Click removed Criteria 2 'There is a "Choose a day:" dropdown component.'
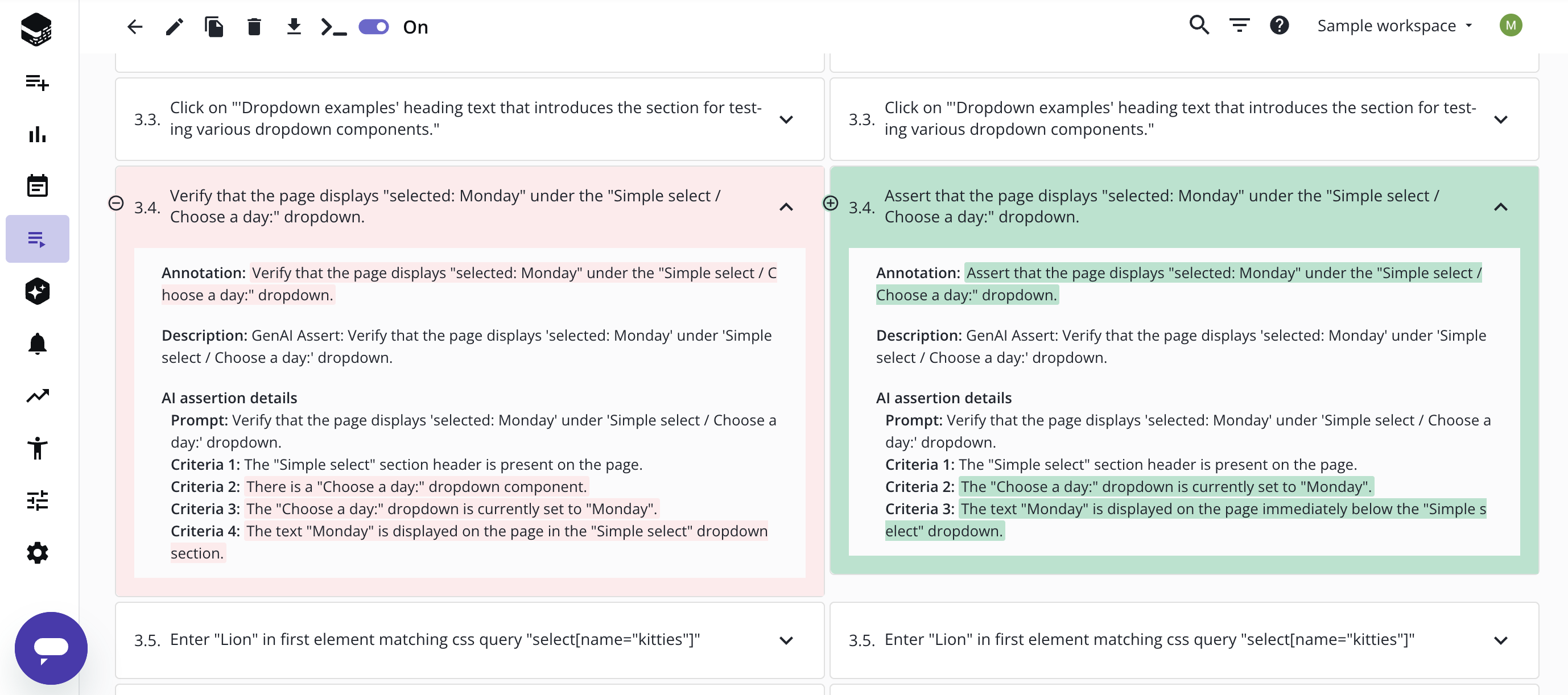The width and height of the screenshot is (1568, 695). pyautogui.click(x=416, y=486)
